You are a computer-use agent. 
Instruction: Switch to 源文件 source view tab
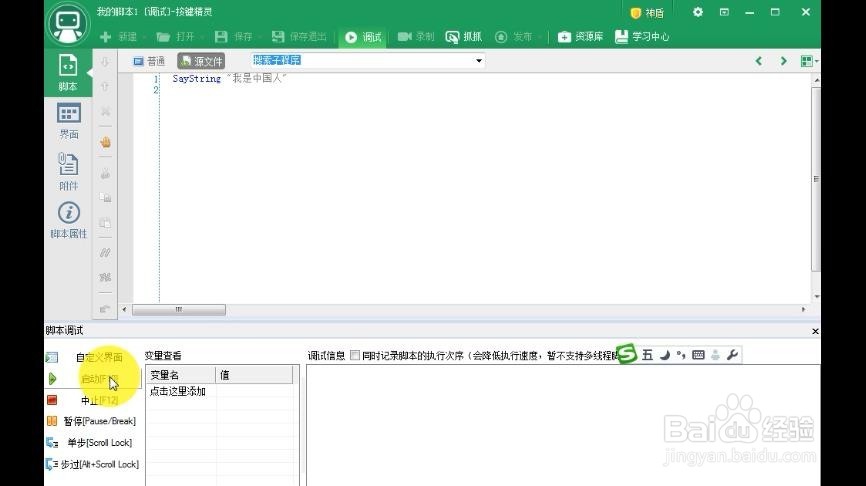coord(201,61)
